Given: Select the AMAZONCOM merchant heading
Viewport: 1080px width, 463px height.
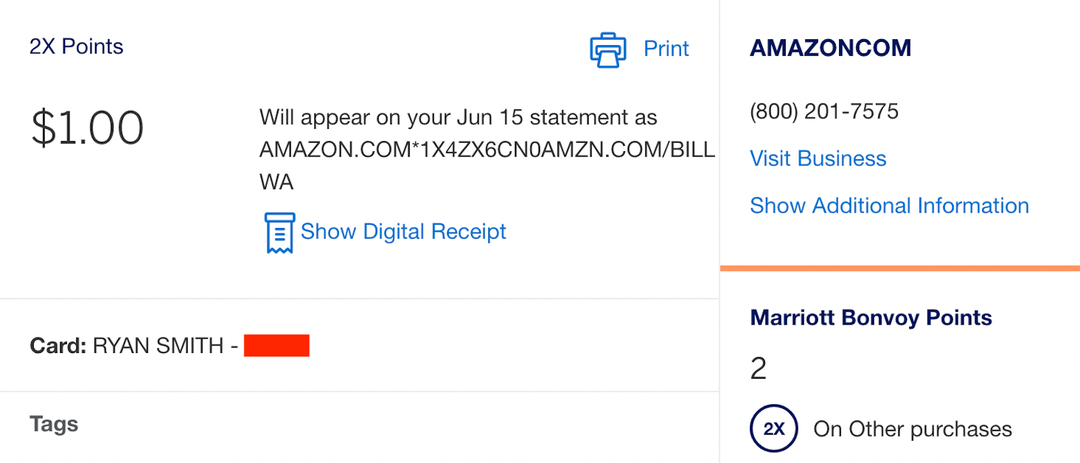Looking at the screenshot, I should pos(830,49).
